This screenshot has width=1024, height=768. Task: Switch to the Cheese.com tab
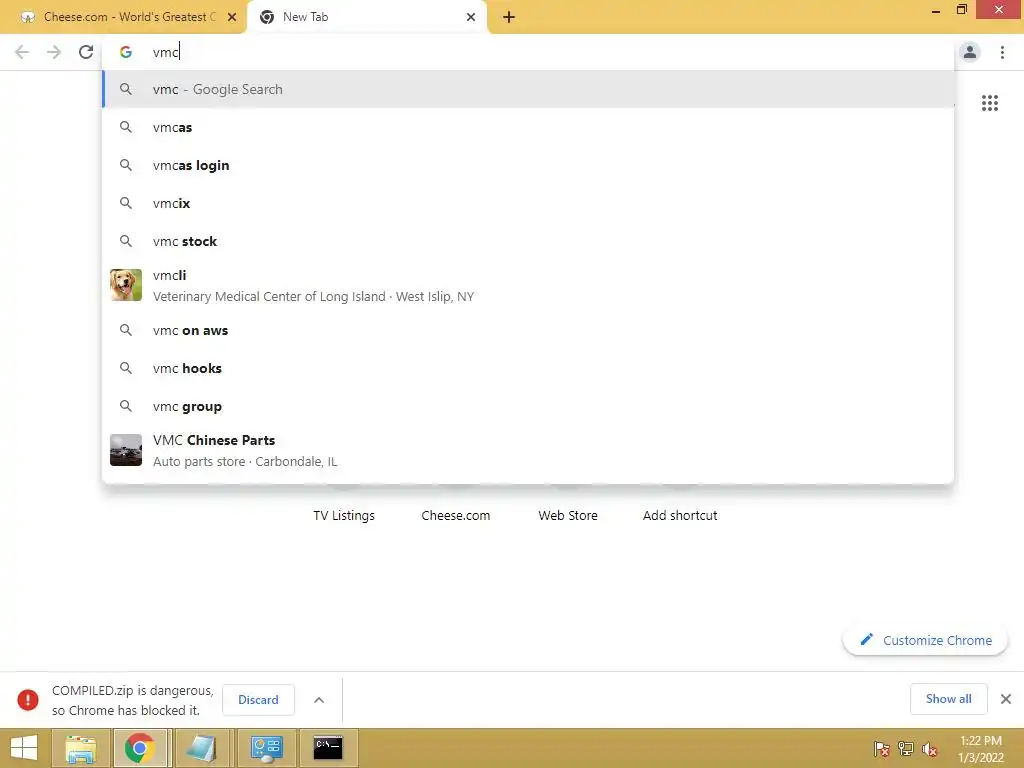[x=123, y=17]
